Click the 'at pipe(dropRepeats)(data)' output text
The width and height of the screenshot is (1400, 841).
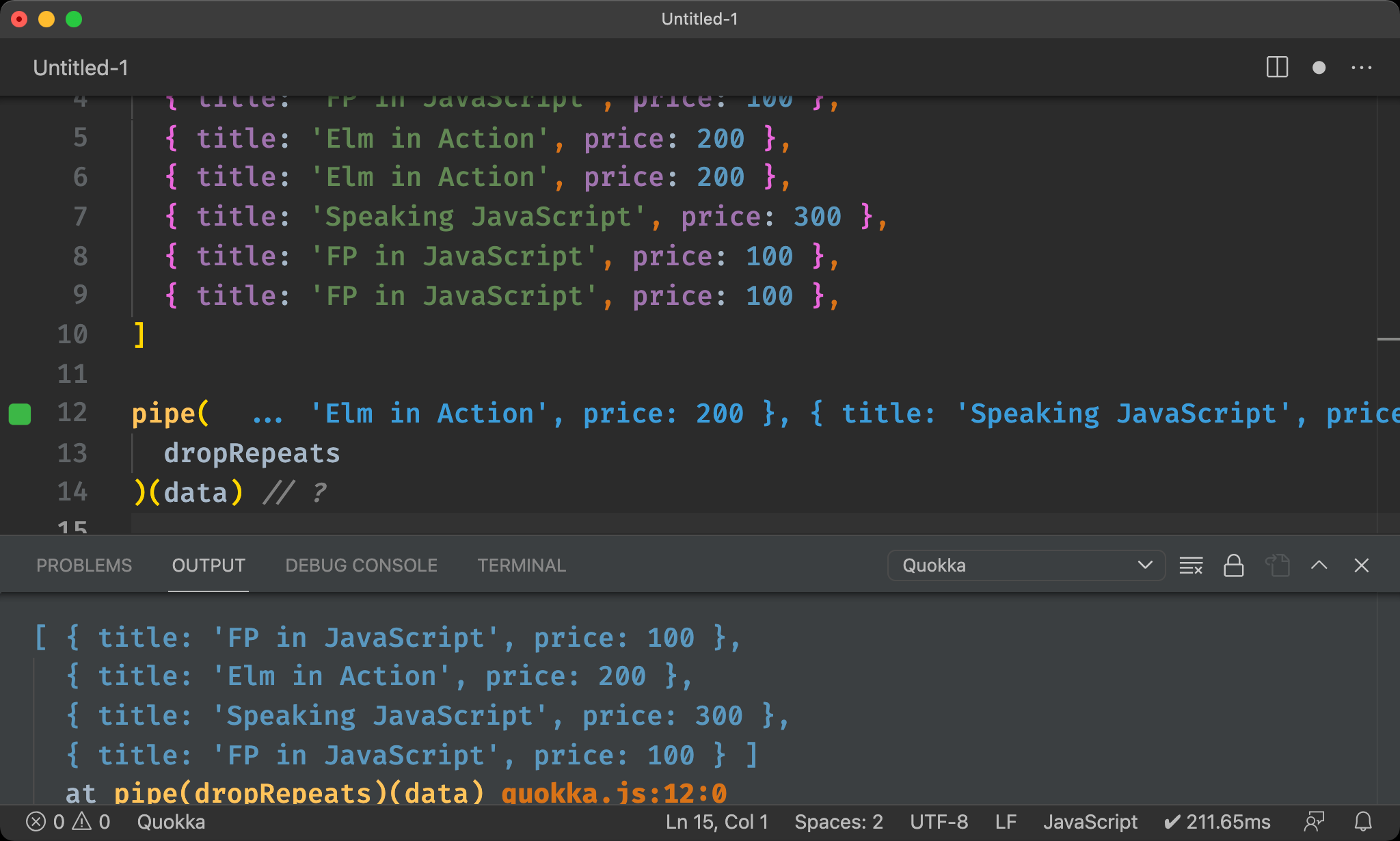click(x=275, y=793)
